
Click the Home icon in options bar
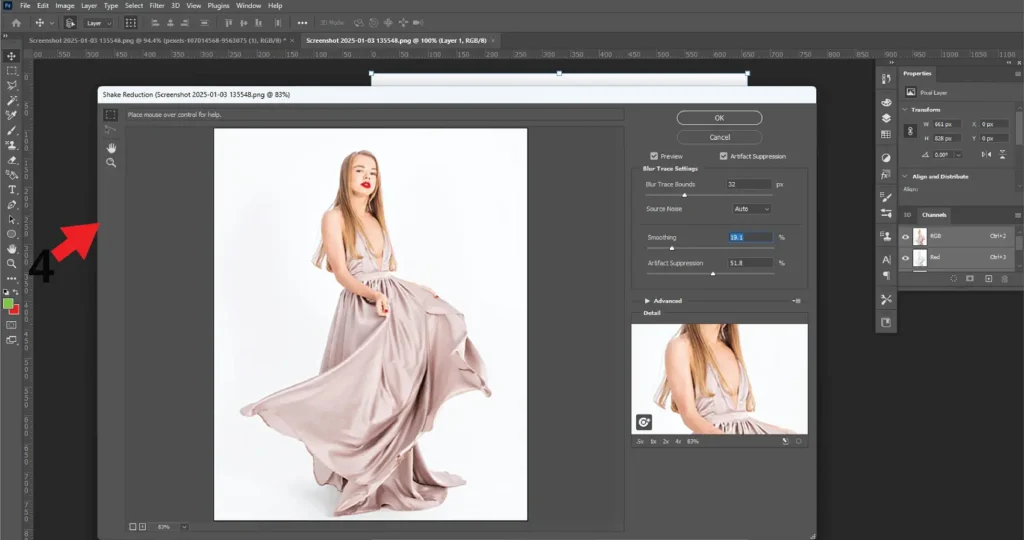tap(16, 22)
